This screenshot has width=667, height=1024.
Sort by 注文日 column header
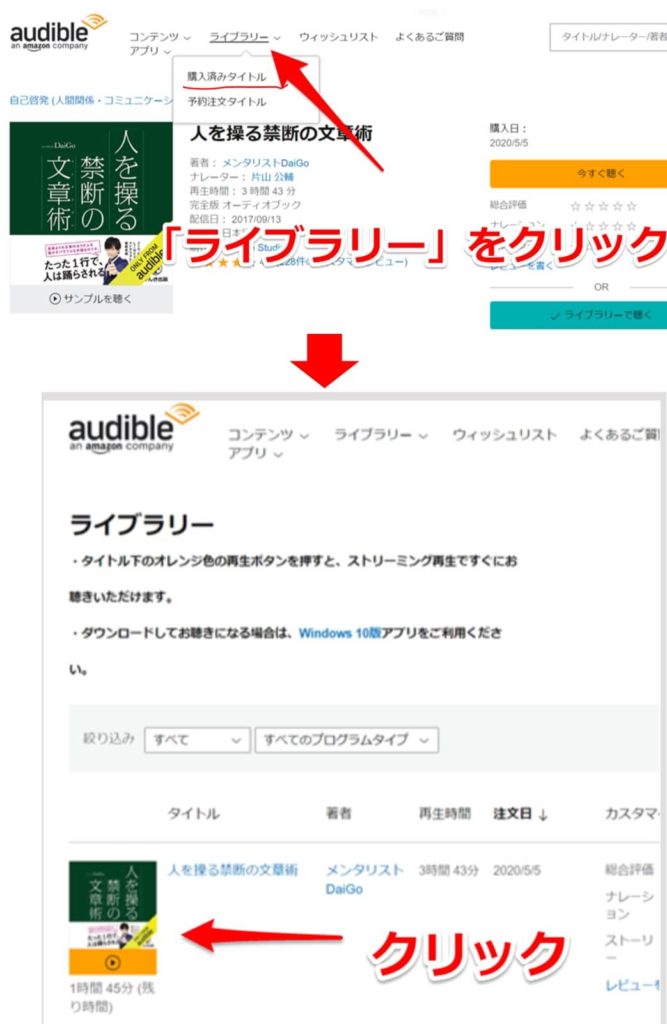(x=512, y=814)
